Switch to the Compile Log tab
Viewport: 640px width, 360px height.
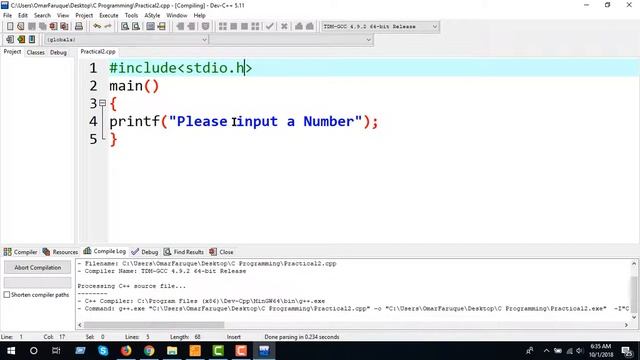(104, 251)
